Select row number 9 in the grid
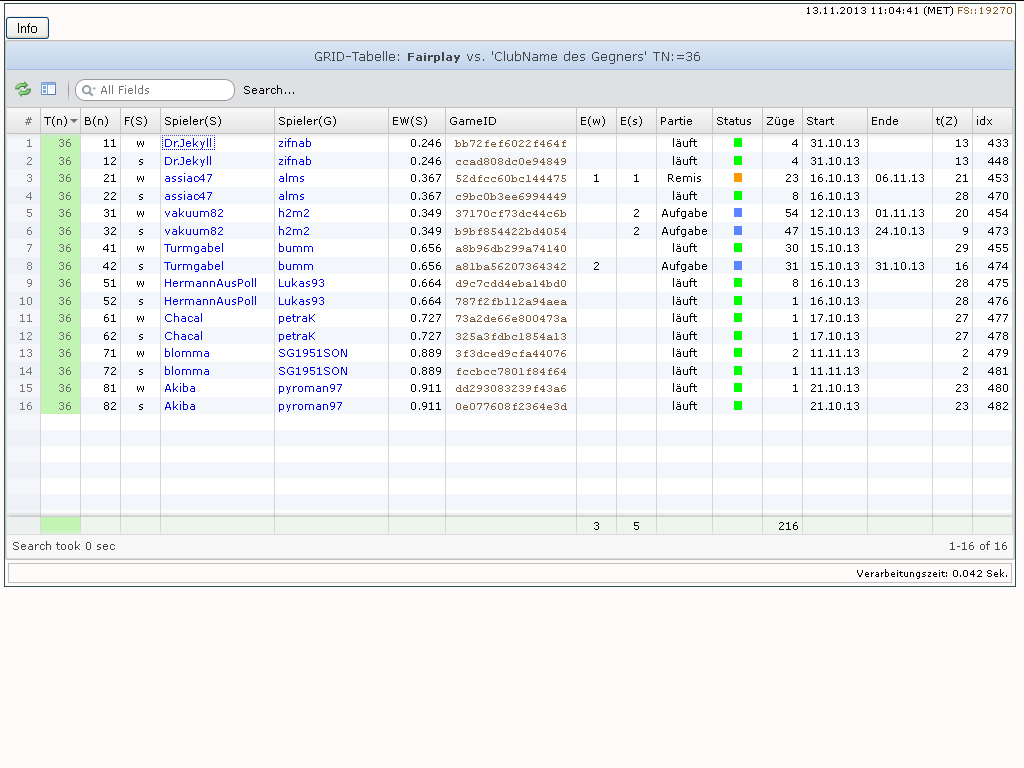The height and width of the screenshot is (768, 1024). (25, 283)
